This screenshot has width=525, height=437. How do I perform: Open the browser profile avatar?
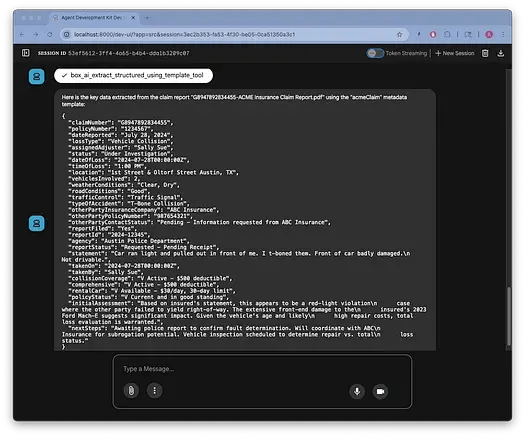pyautogui.click(x=489, y=34)
